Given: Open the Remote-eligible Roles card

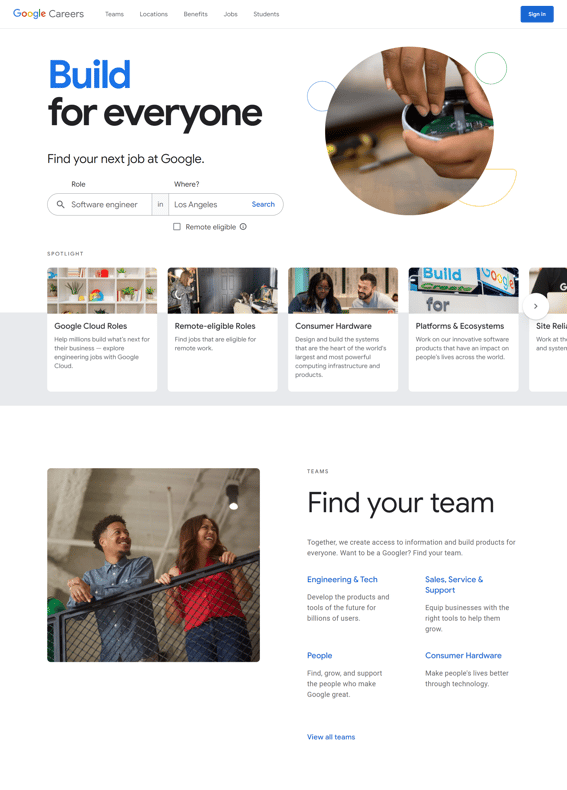Looking at the screenshot, I should (x=222, y=330).
